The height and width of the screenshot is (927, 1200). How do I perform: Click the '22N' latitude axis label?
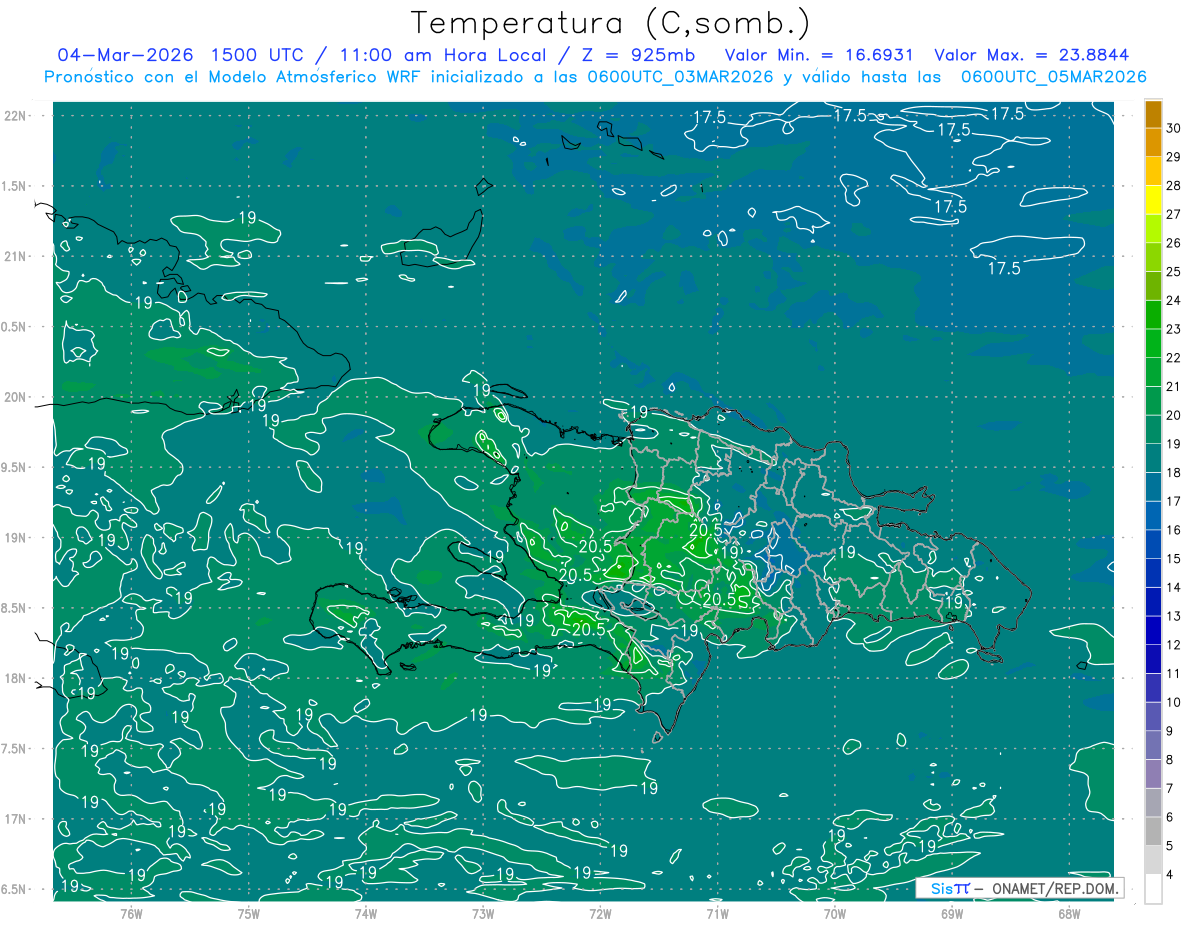click(x=14, y=115)
